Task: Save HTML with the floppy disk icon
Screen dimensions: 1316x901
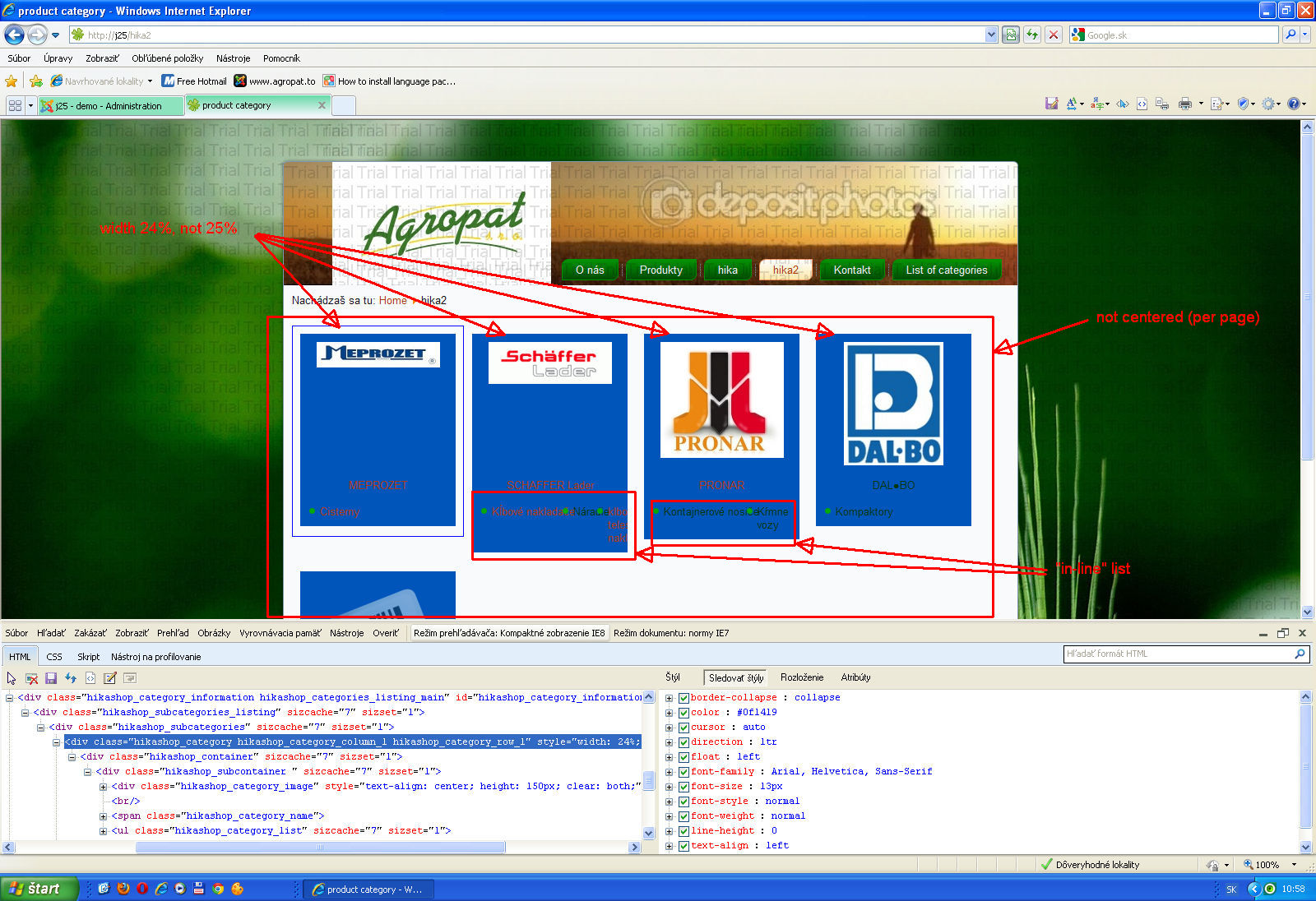Action: pyautogui.click(x=51, y=678)
